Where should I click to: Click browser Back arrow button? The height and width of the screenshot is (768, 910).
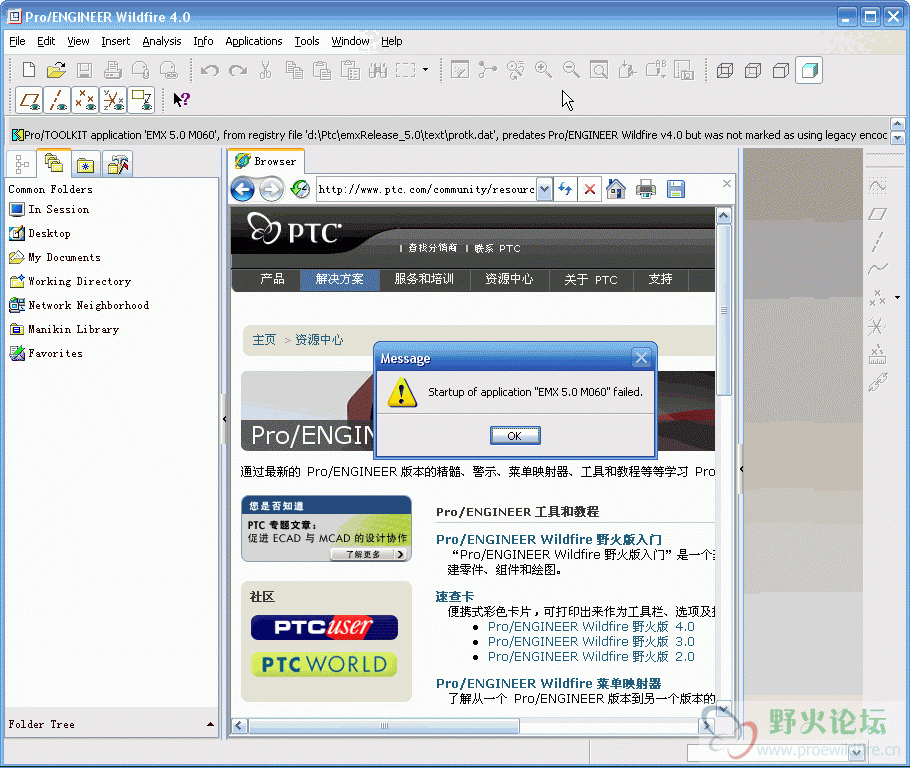243,189
